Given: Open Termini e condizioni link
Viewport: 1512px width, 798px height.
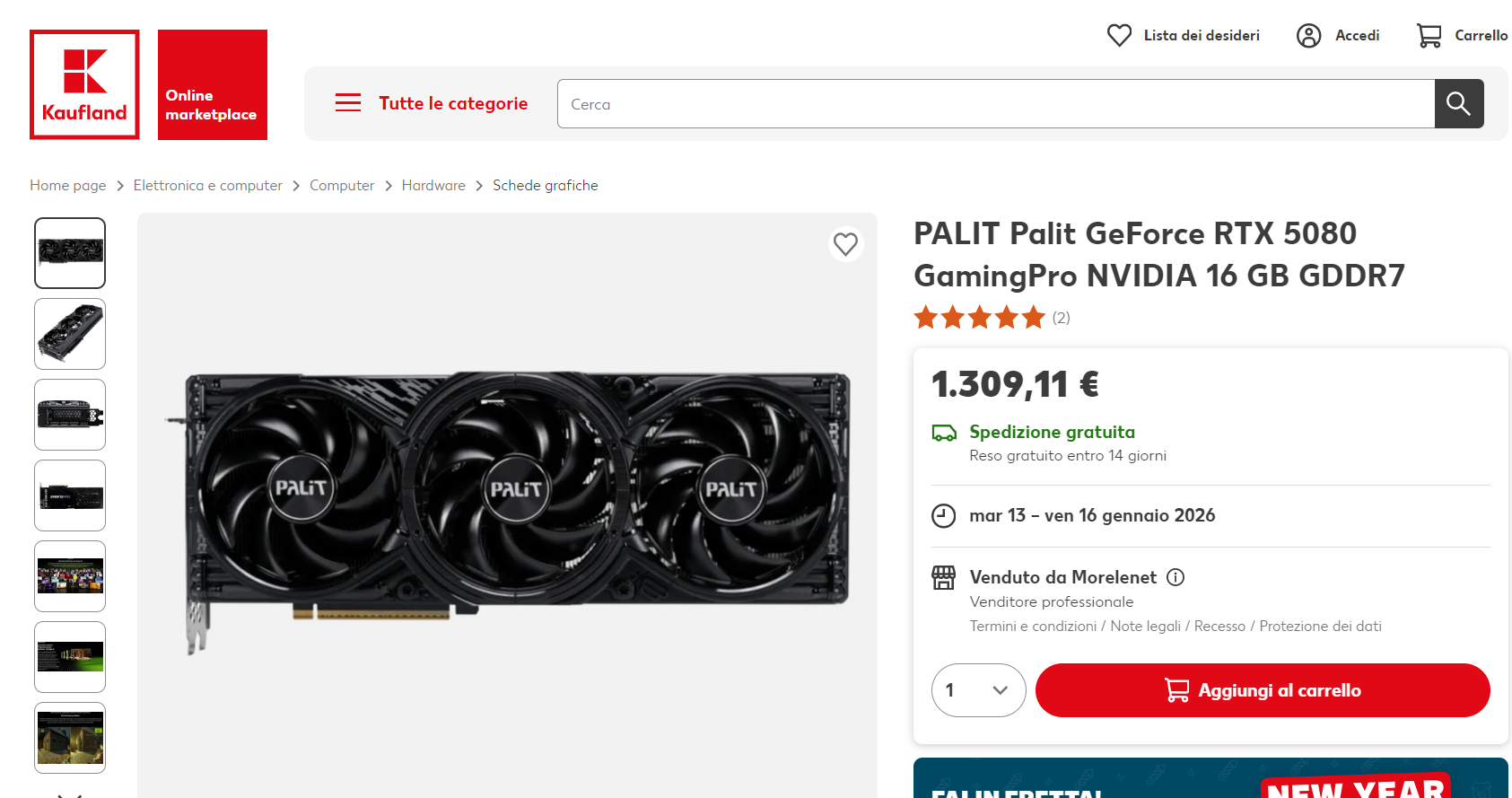Looking at the screenshot, I should click(1033, 627).
